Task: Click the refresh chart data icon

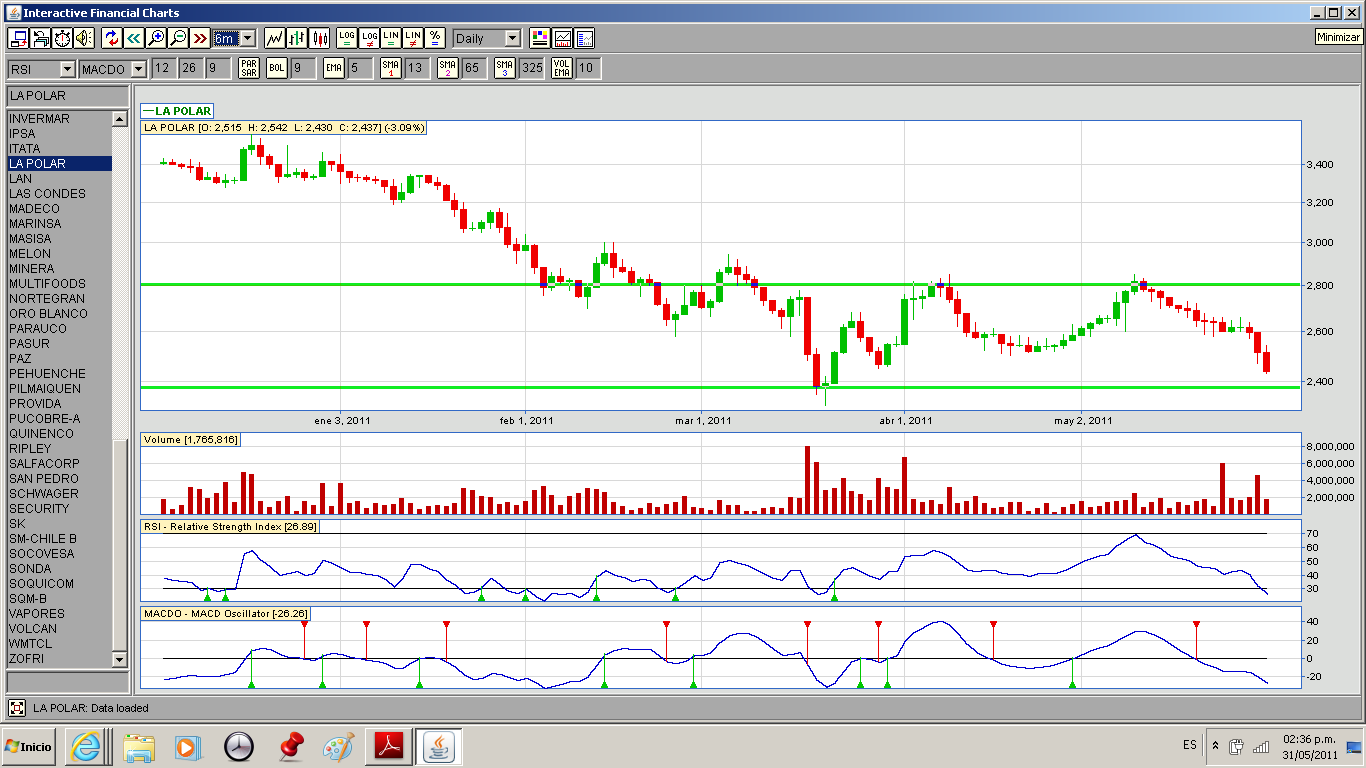Action: pos(111,38)
